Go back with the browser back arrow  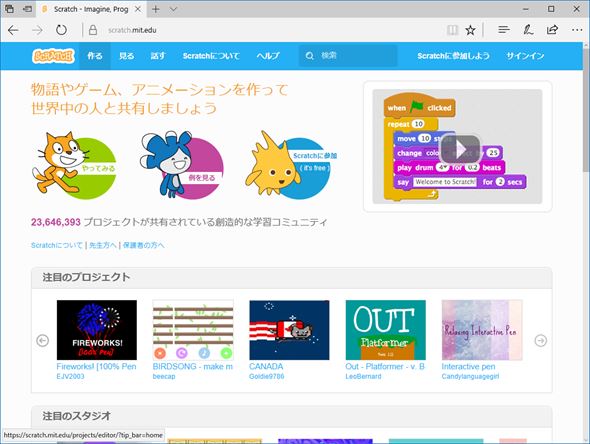pyautogui.click(x=13, y=30)
